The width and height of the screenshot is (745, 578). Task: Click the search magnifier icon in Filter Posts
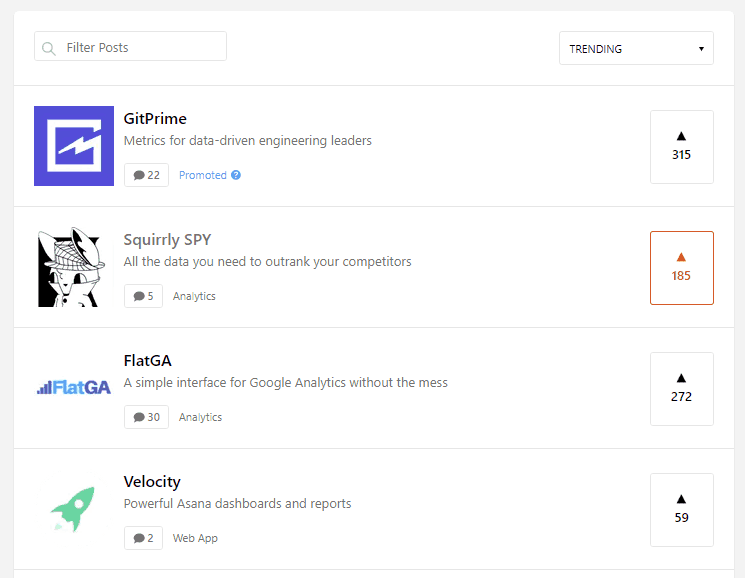(48, 48)
